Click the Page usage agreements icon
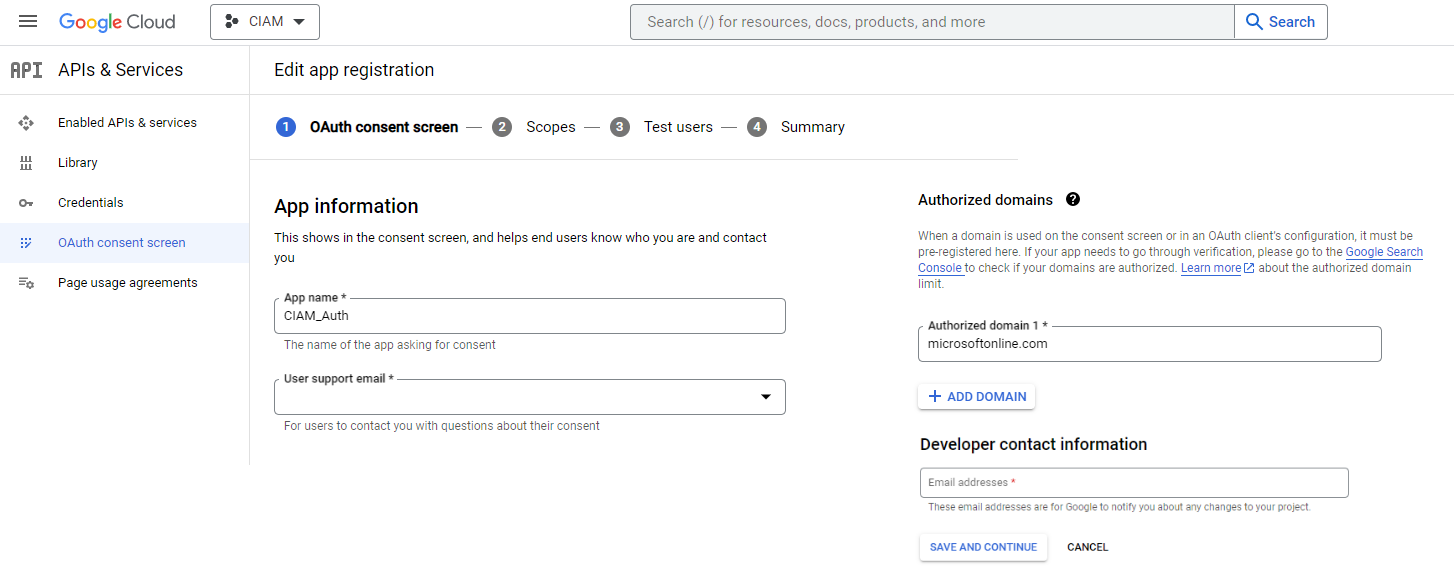This screenshot has height=570, width=1454. click(26, 283)
